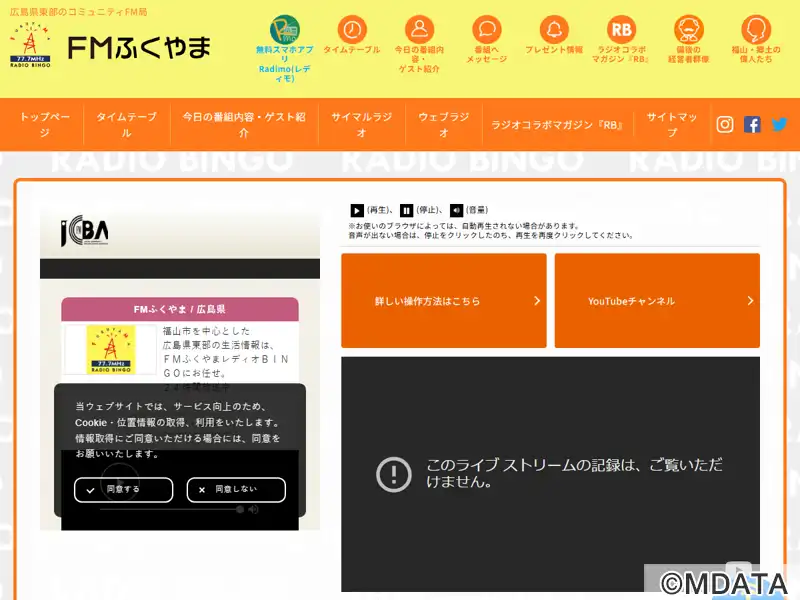
Task: Open the 詳しい操作方法はこちら button
Action: (x=444, y=301)
